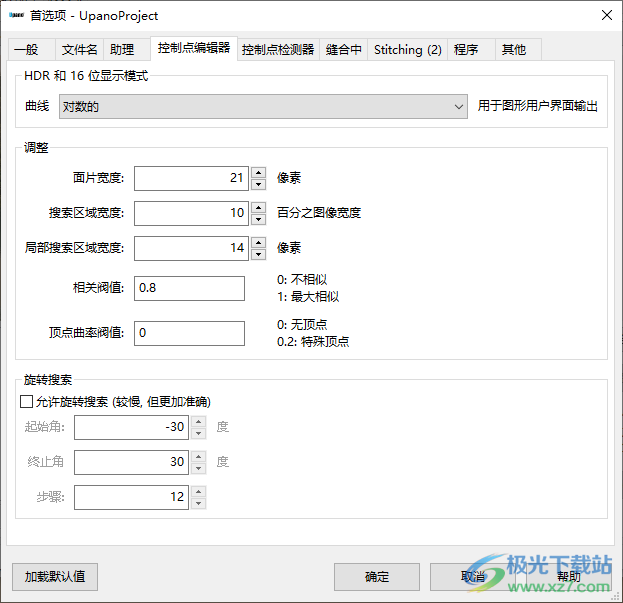623x603 pixels.
Task: Switch to the 缝合中 tab
Action: tap(344, 50)
